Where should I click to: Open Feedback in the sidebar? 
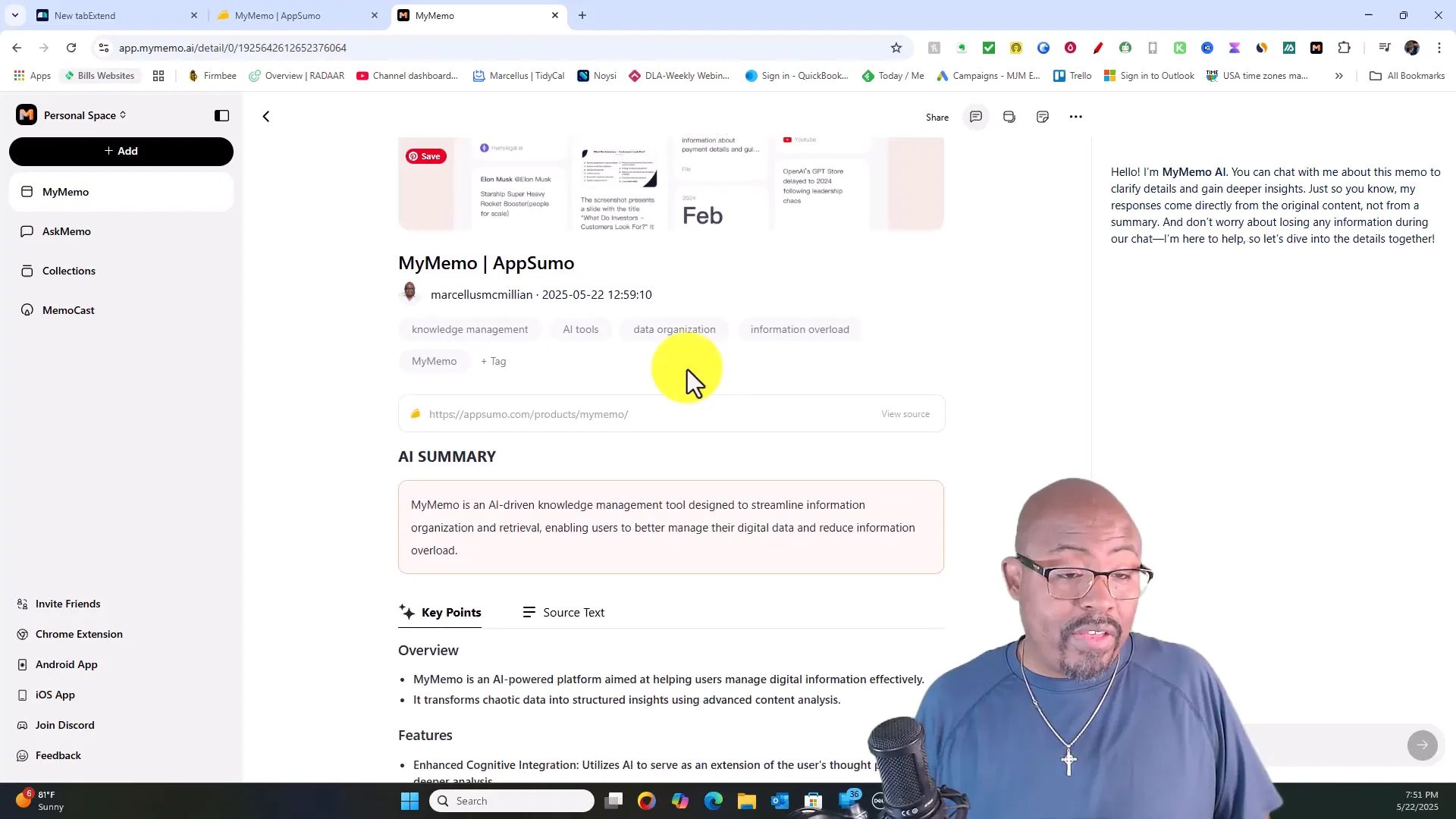(x=49, y=755)
